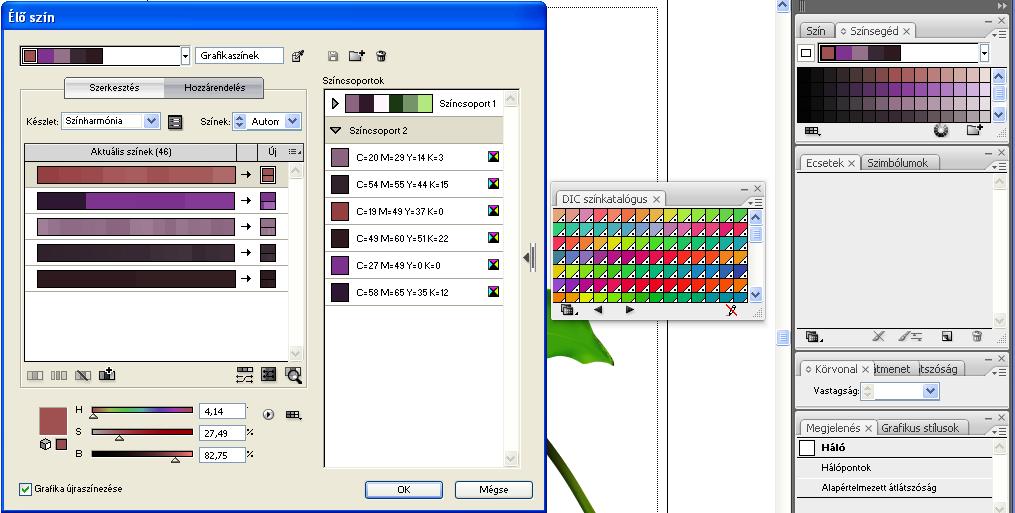Screen dimensions: 1015x513
Task: Collapse Színcsoport 2
Action: [335, 130]
